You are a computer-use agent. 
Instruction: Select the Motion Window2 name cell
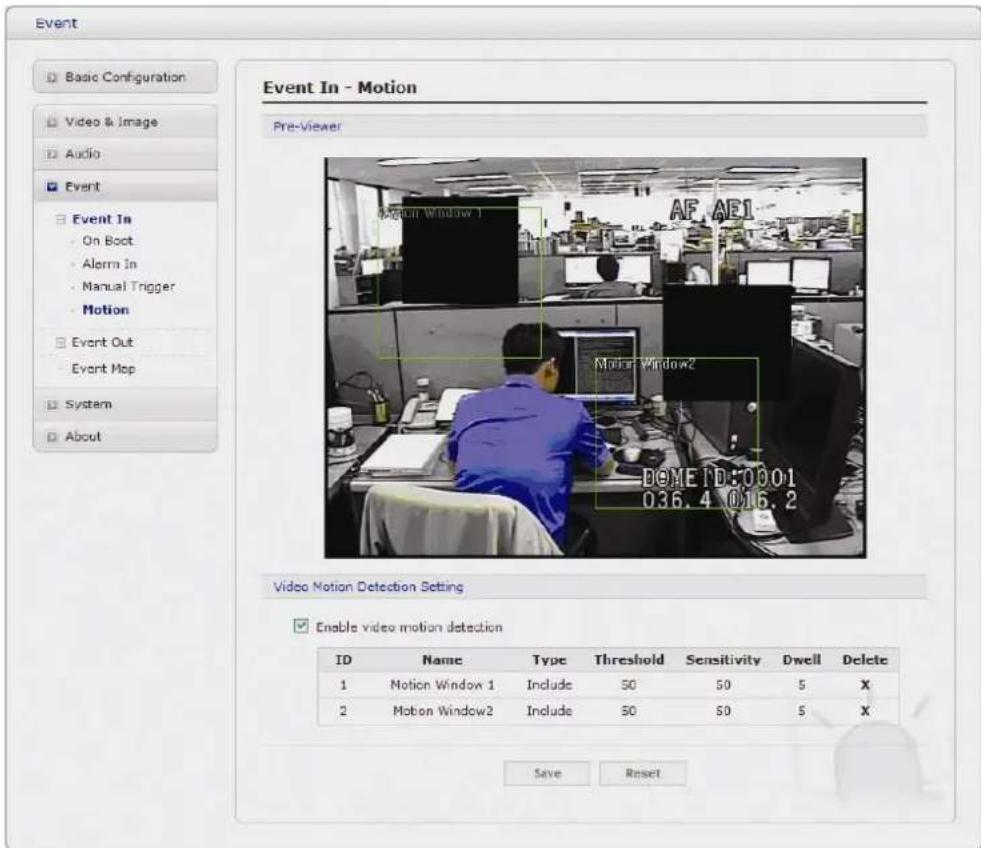point(442,711)
